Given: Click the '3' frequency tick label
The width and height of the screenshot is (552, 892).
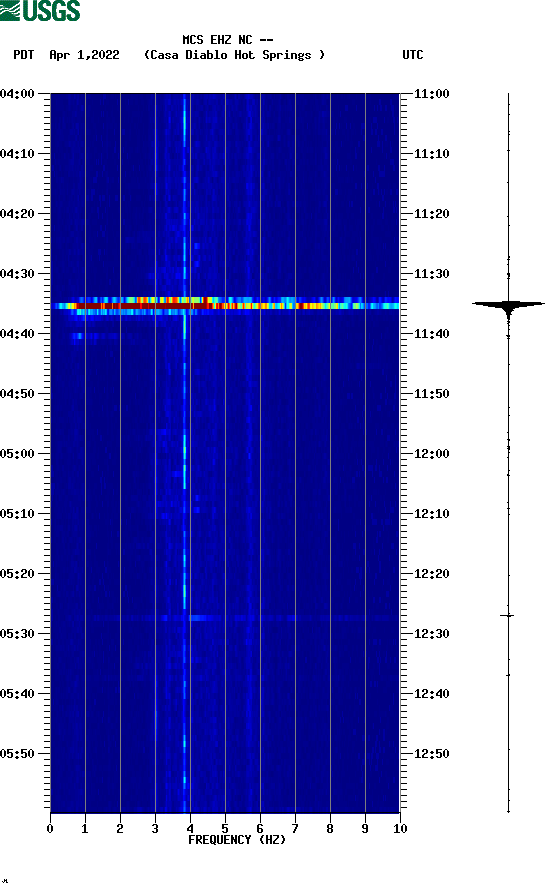Looking at the screenshot, I should [155, 829].
